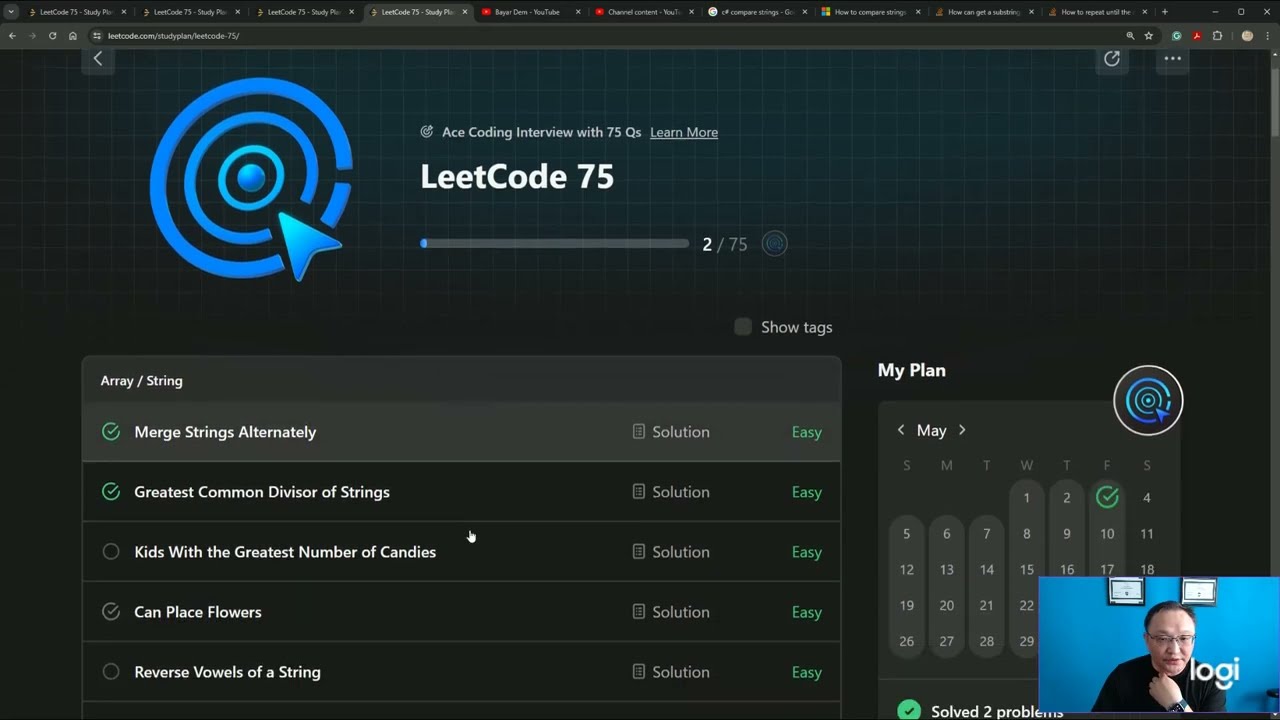This screenshot has width=1280, height=720.
Task: Toggle status circle for Merge Strings Alternately
Action: pos(111,432)
